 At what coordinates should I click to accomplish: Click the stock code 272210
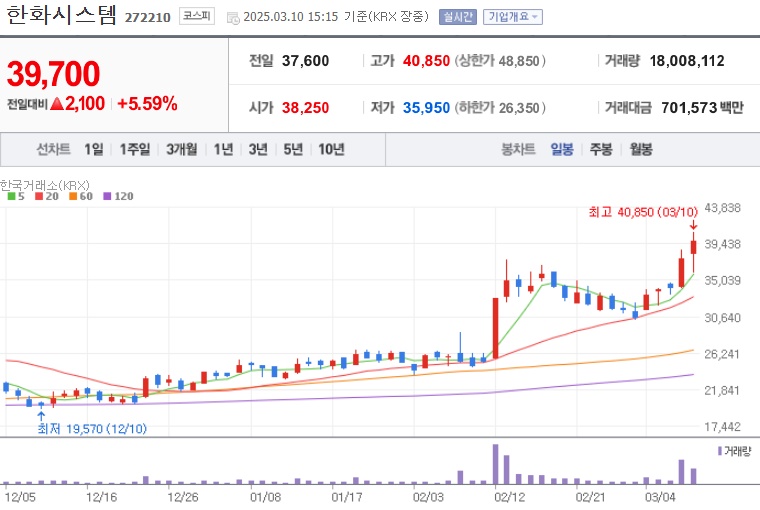pos(148,17)
